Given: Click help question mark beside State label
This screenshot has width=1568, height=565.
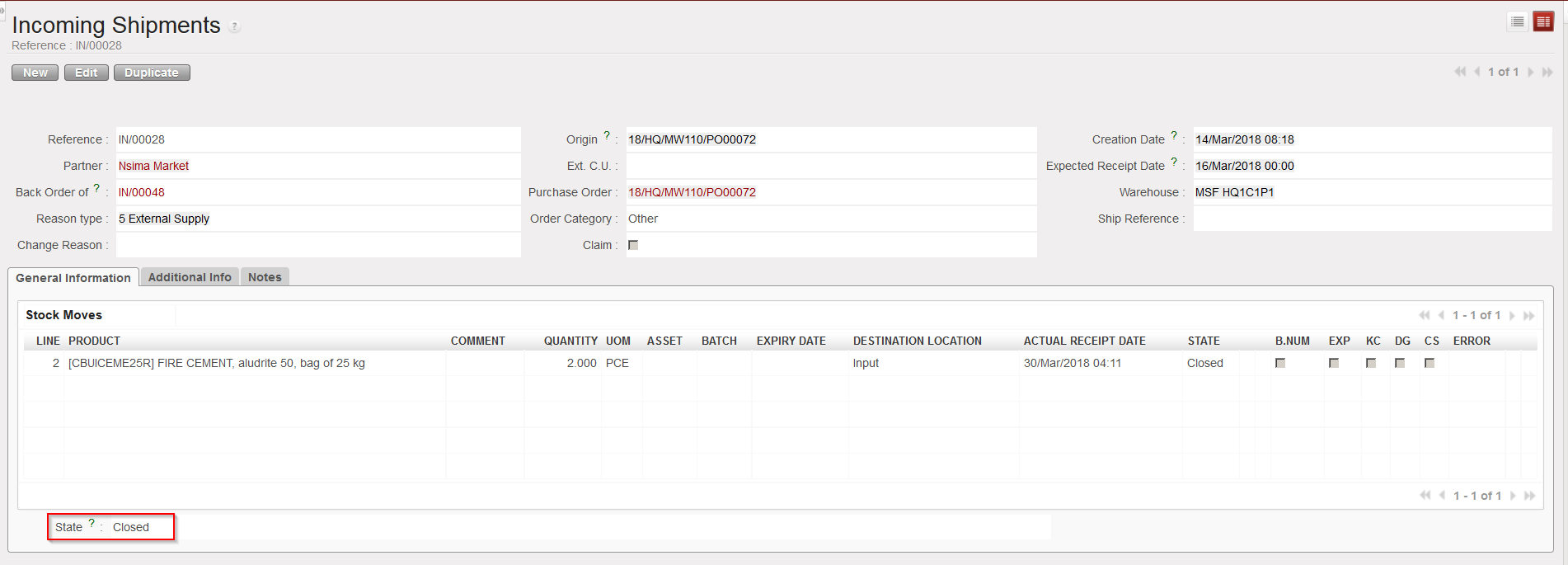Looking at the screenshot, I should (92, 524).
